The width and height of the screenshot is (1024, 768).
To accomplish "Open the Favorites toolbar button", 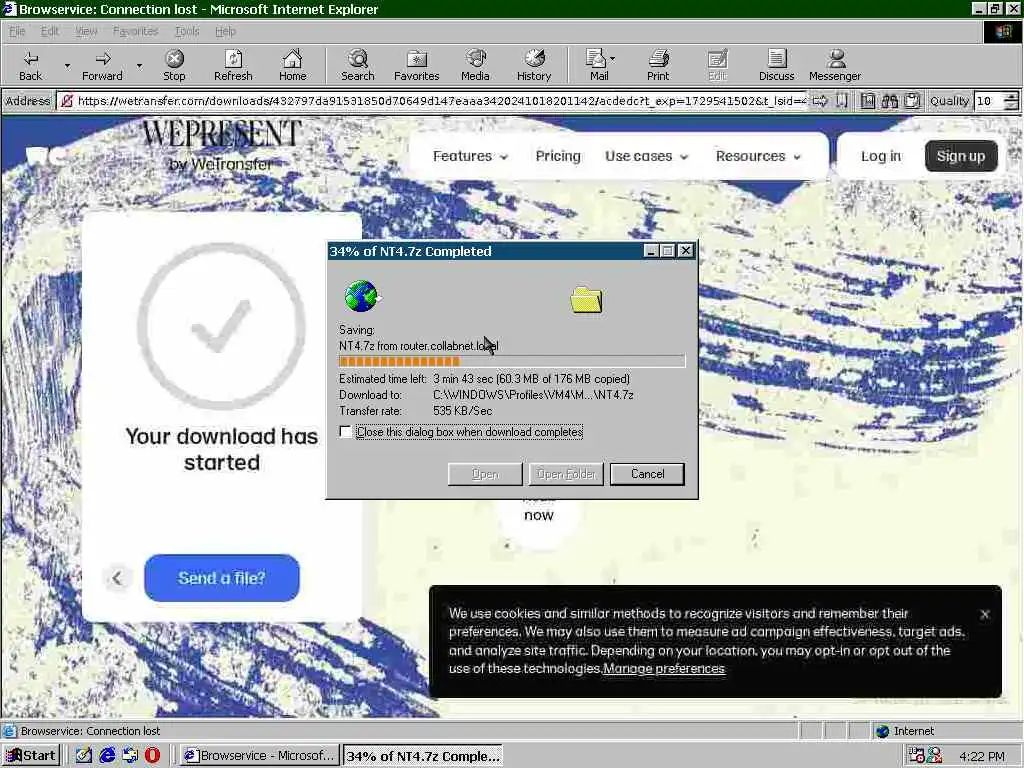I will (417, 65).
